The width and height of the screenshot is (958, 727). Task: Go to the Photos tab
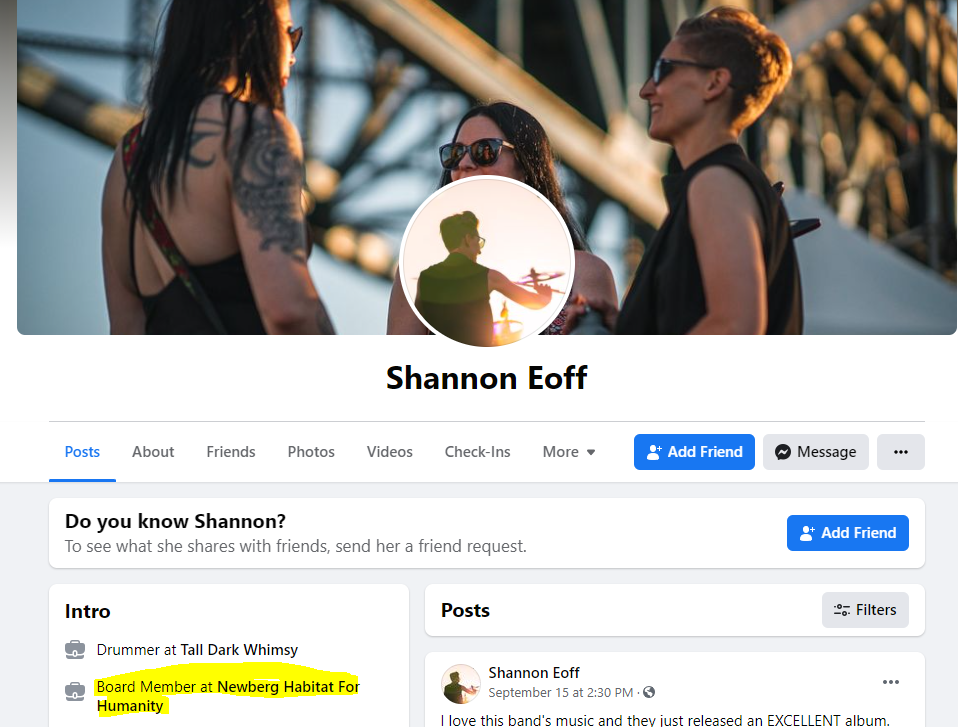pyautogui.click(x=311, y=452)
